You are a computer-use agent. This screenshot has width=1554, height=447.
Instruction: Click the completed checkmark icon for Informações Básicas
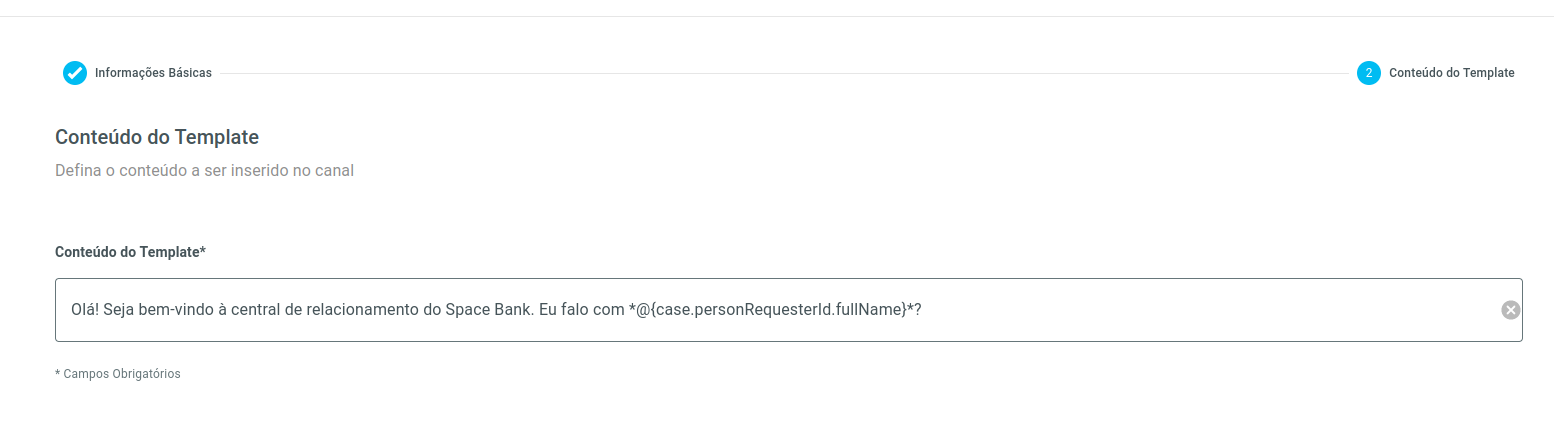tap(75, 73)
